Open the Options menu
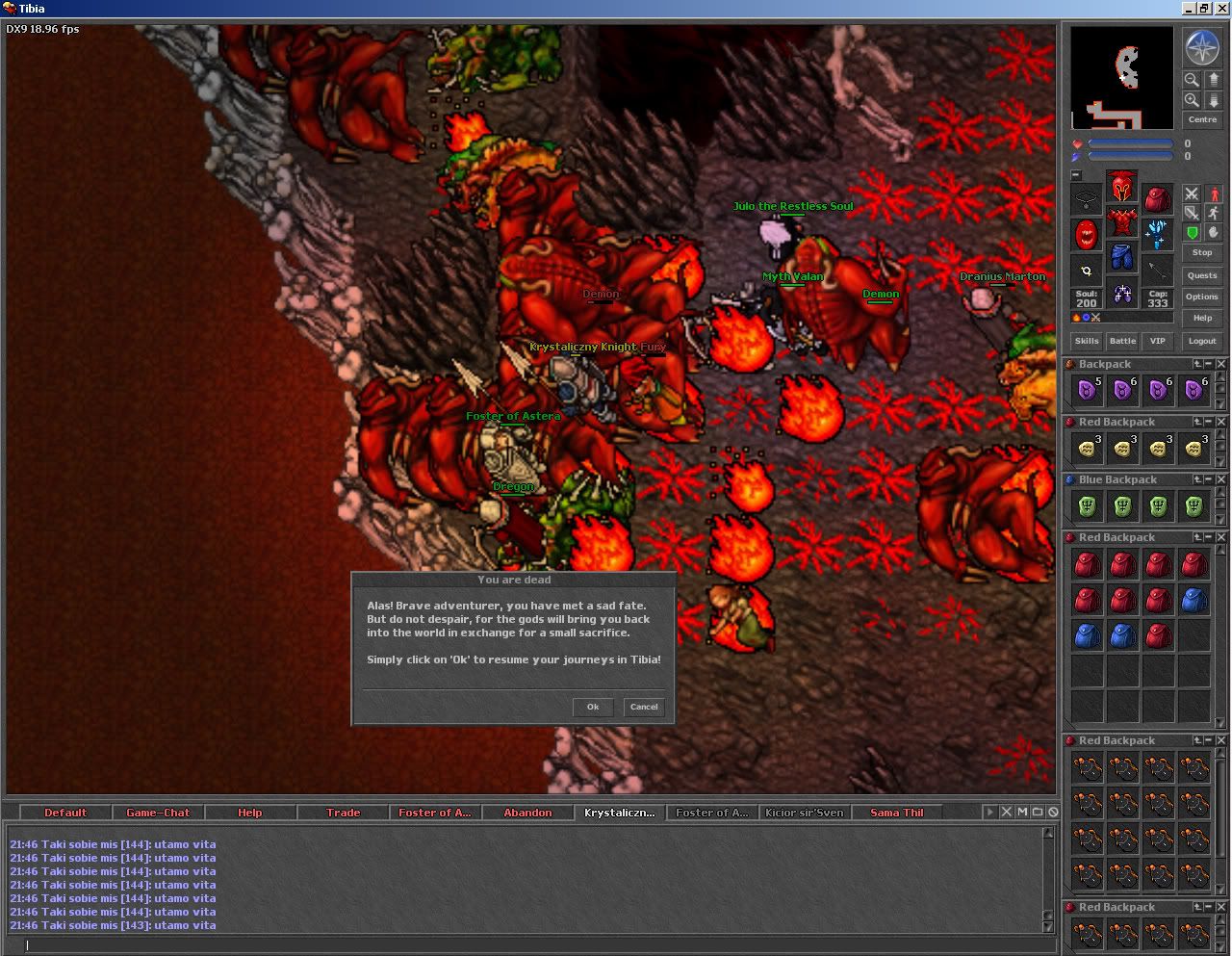1232x956 pixels. 1202,297
